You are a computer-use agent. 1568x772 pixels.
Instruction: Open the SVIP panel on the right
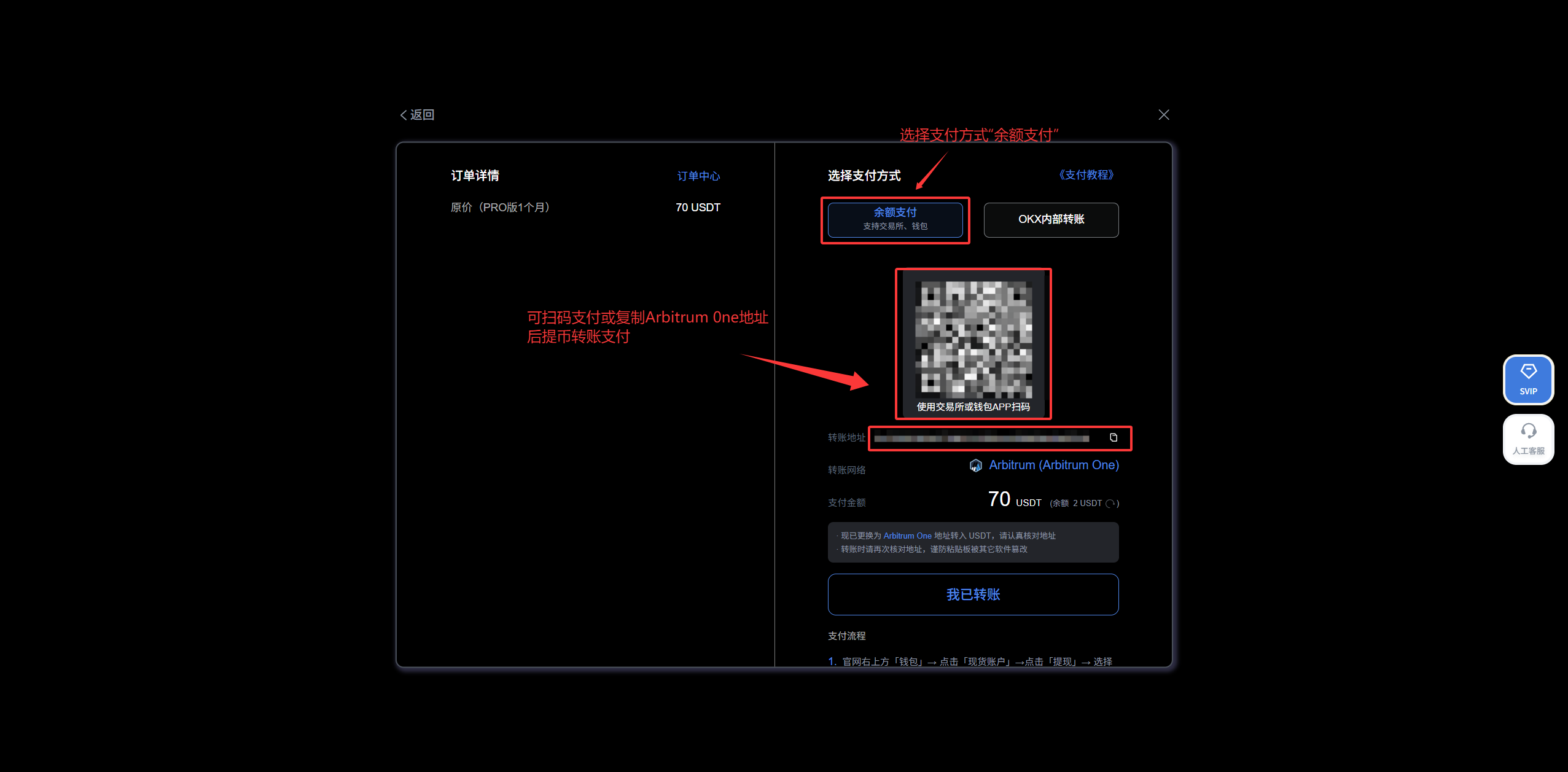click(1529, 380)
